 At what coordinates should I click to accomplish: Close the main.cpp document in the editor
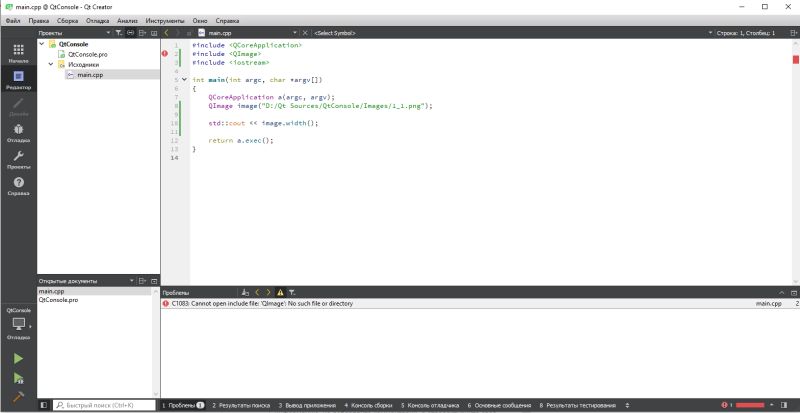click(x=305, y=33)
